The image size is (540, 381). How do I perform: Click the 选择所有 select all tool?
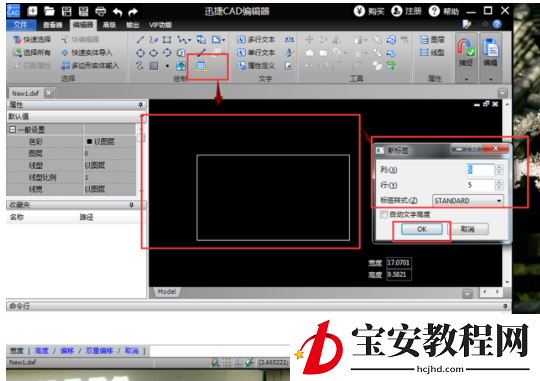tap(32, 52)
